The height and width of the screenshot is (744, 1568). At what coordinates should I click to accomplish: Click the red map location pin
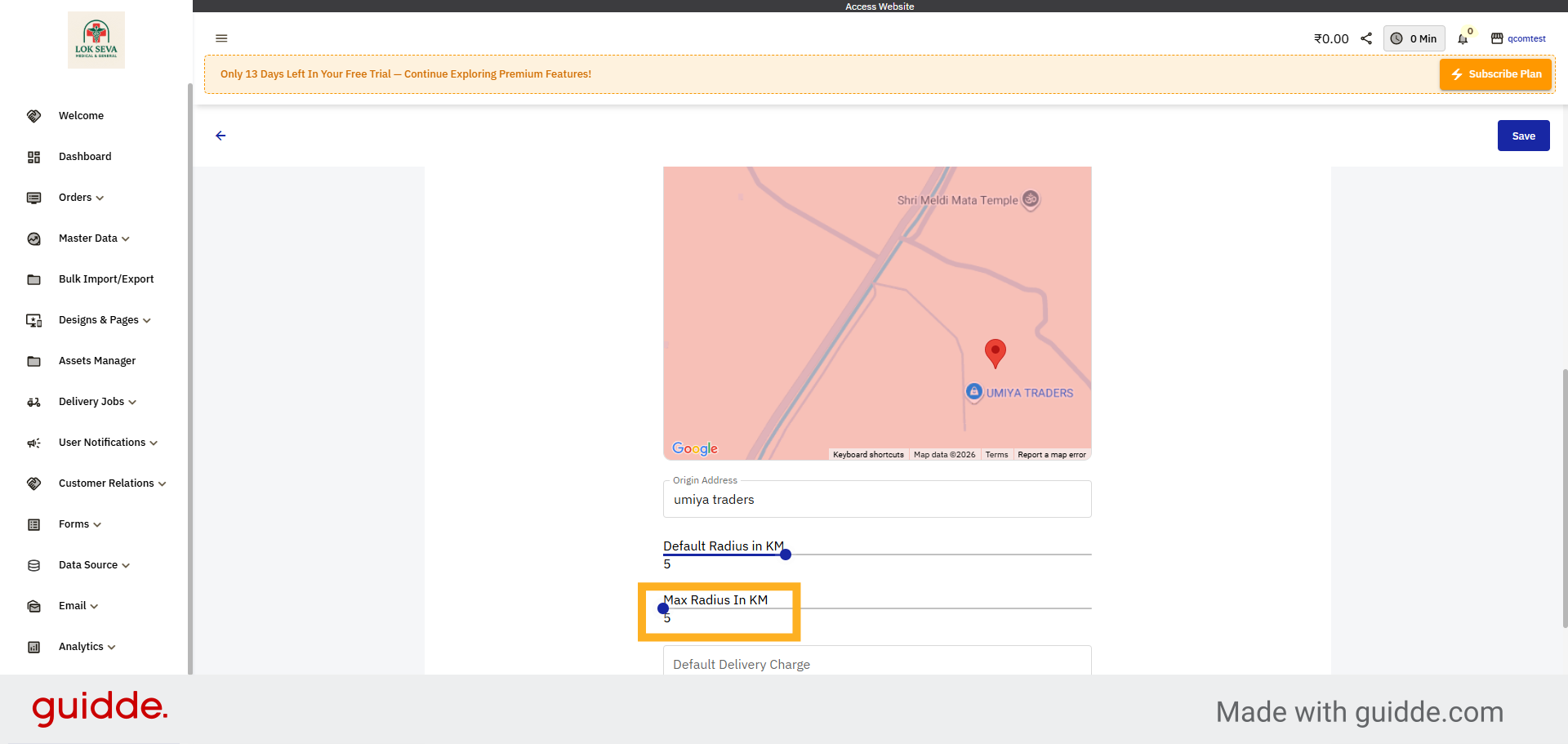[995, 352]
